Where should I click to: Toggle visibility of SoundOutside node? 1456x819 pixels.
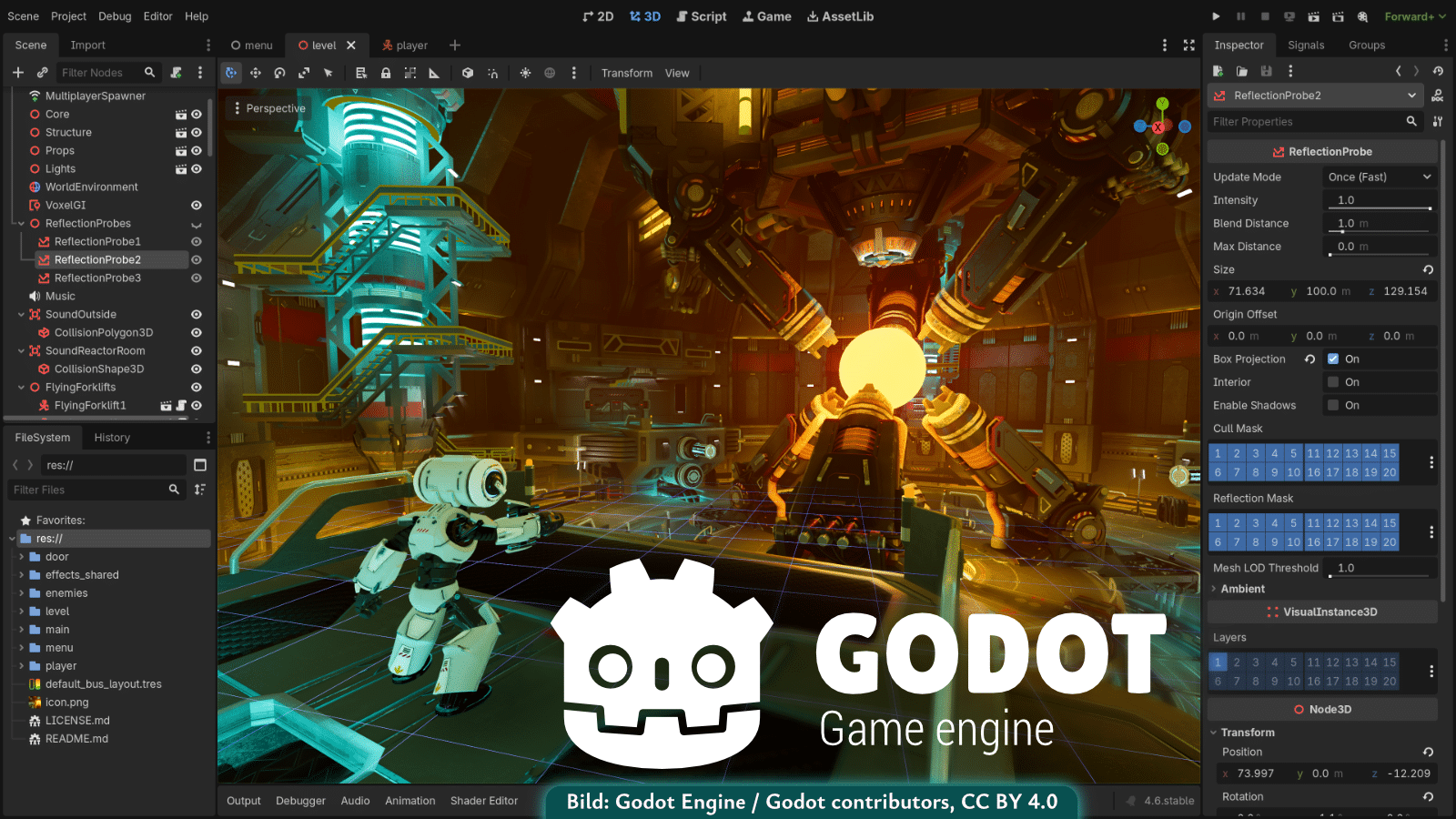point(196,315)
